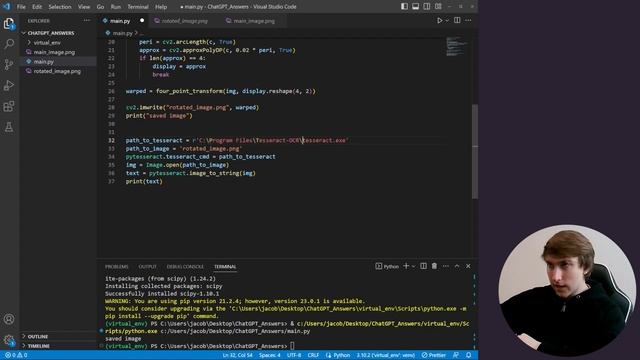This screenshot has width=640, height=360.
Task: Switch to main_image.png editor tab
Action: pos(254,21)
